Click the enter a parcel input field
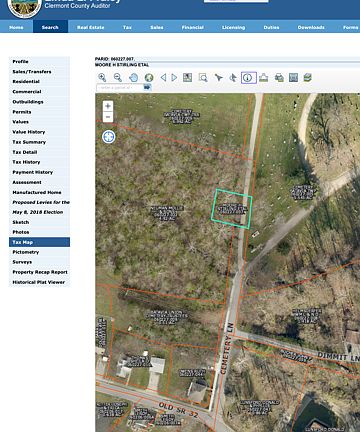The height and width of the screenshot is (432, 360). click(x=120, y=87)
